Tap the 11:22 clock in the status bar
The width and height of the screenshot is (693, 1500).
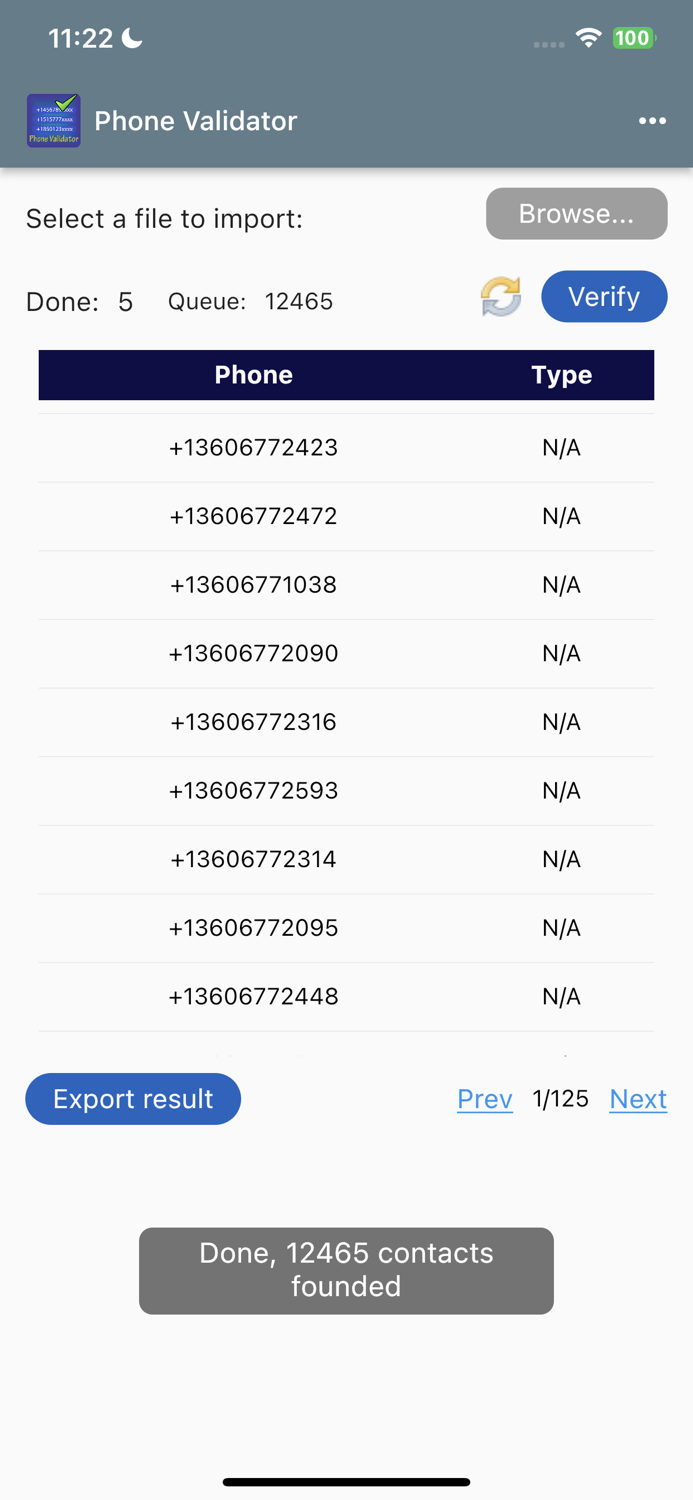pos(79,38)
